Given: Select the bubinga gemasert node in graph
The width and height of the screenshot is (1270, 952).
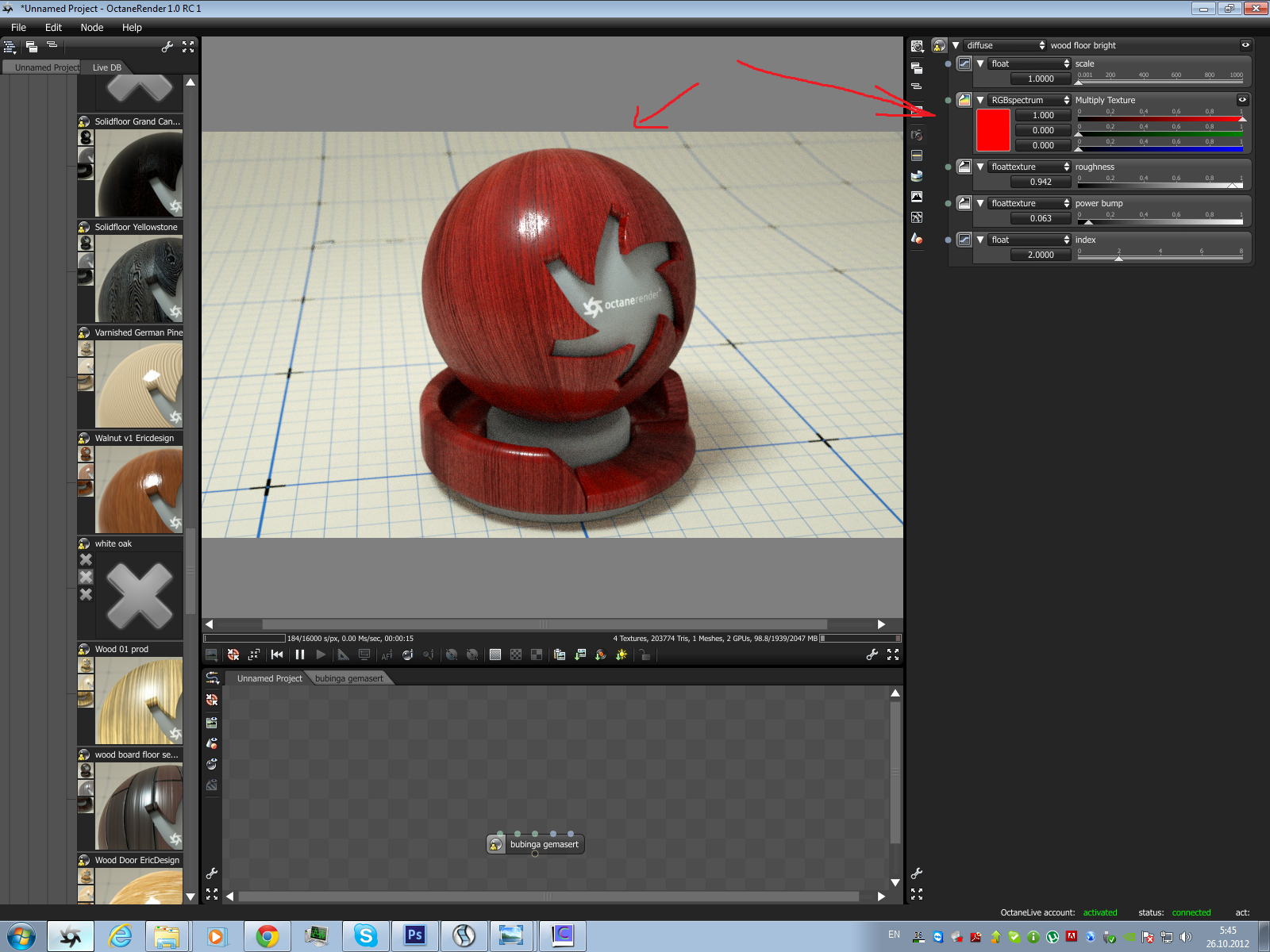Looking at the screenshot, I should (536, 844).
